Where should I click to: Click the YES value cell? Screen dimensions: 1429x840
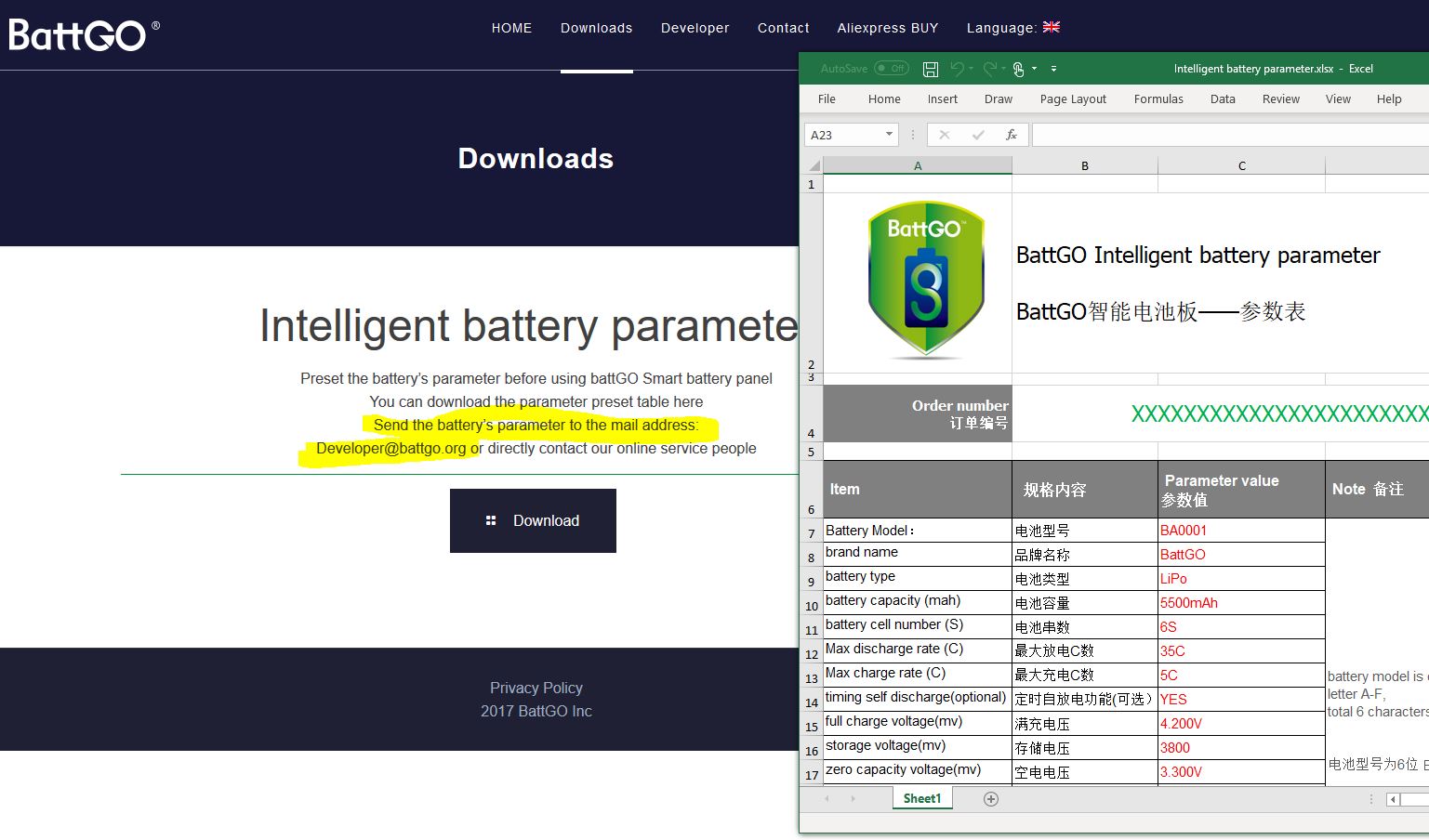1241,700
